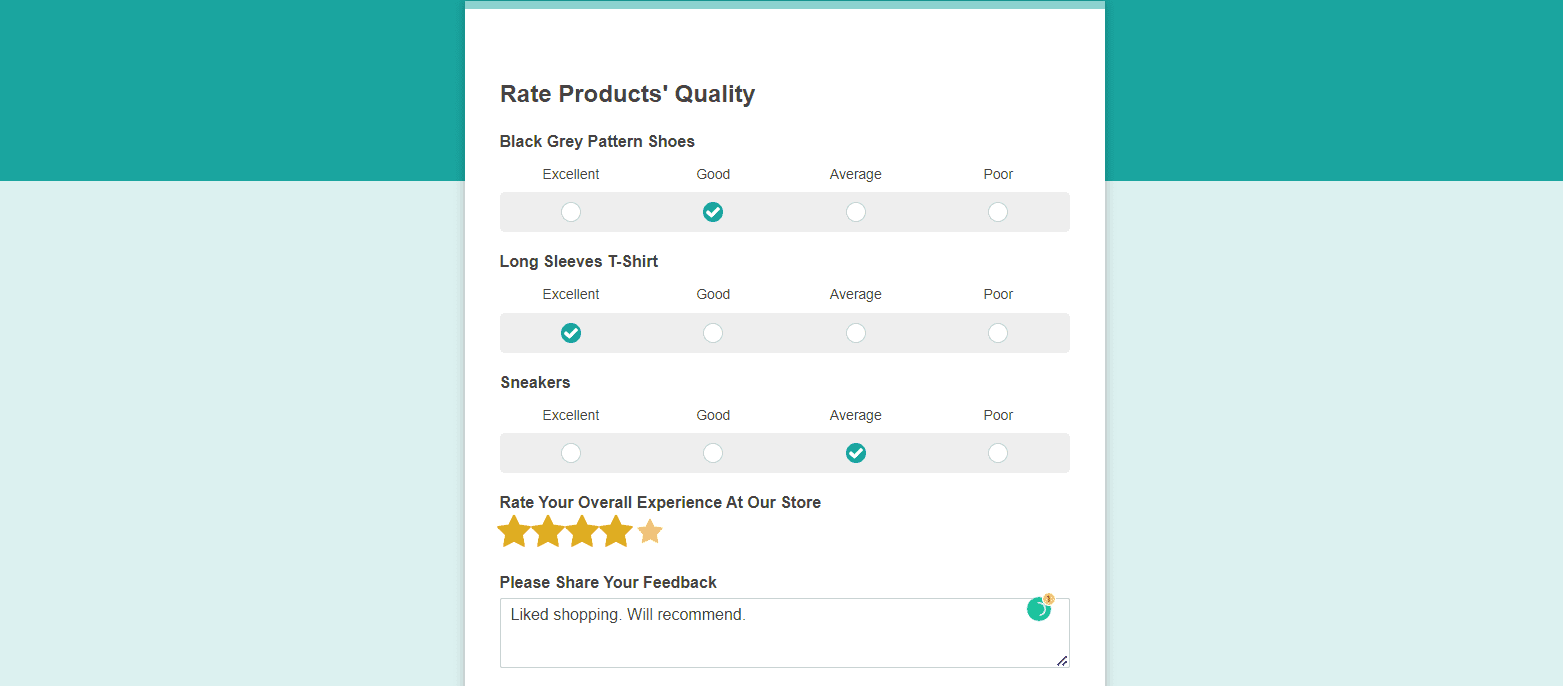
Task: Select Good for Long Sleeves T-Shirt
Action: coord(713,333)
